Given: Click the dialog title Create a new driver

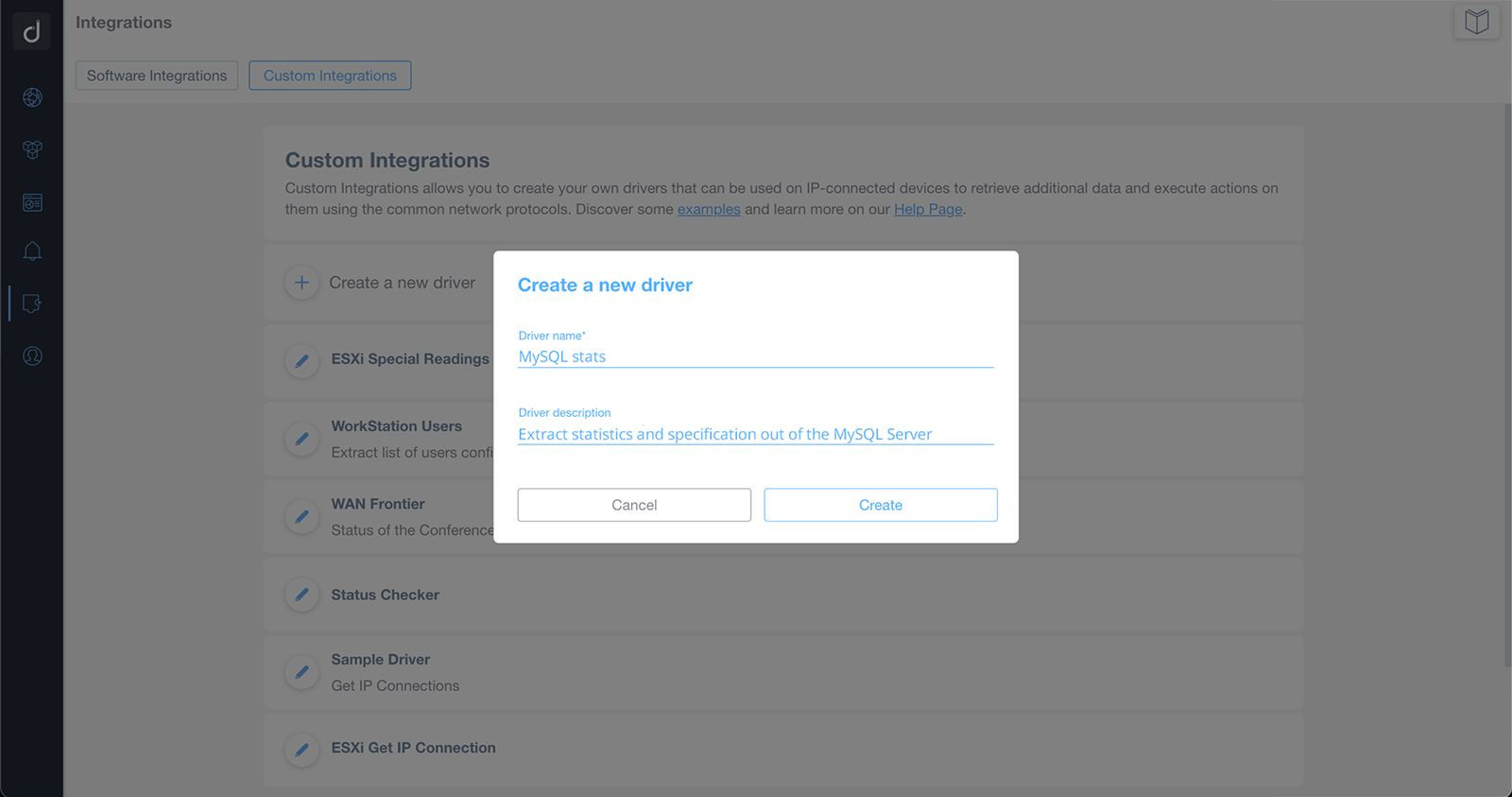Looking at the screenshot, I should pyautogui.click(x=605, y=285).
